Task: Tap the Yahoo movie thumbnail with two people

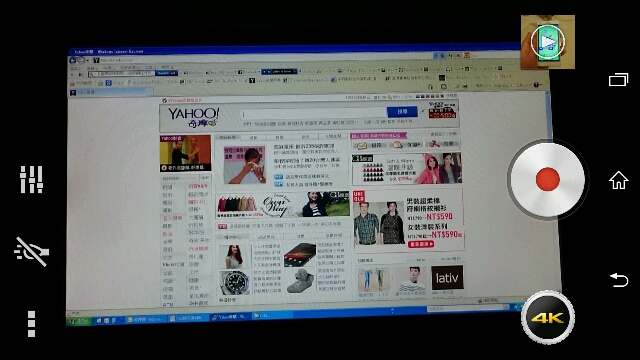Action: [185, 153]
